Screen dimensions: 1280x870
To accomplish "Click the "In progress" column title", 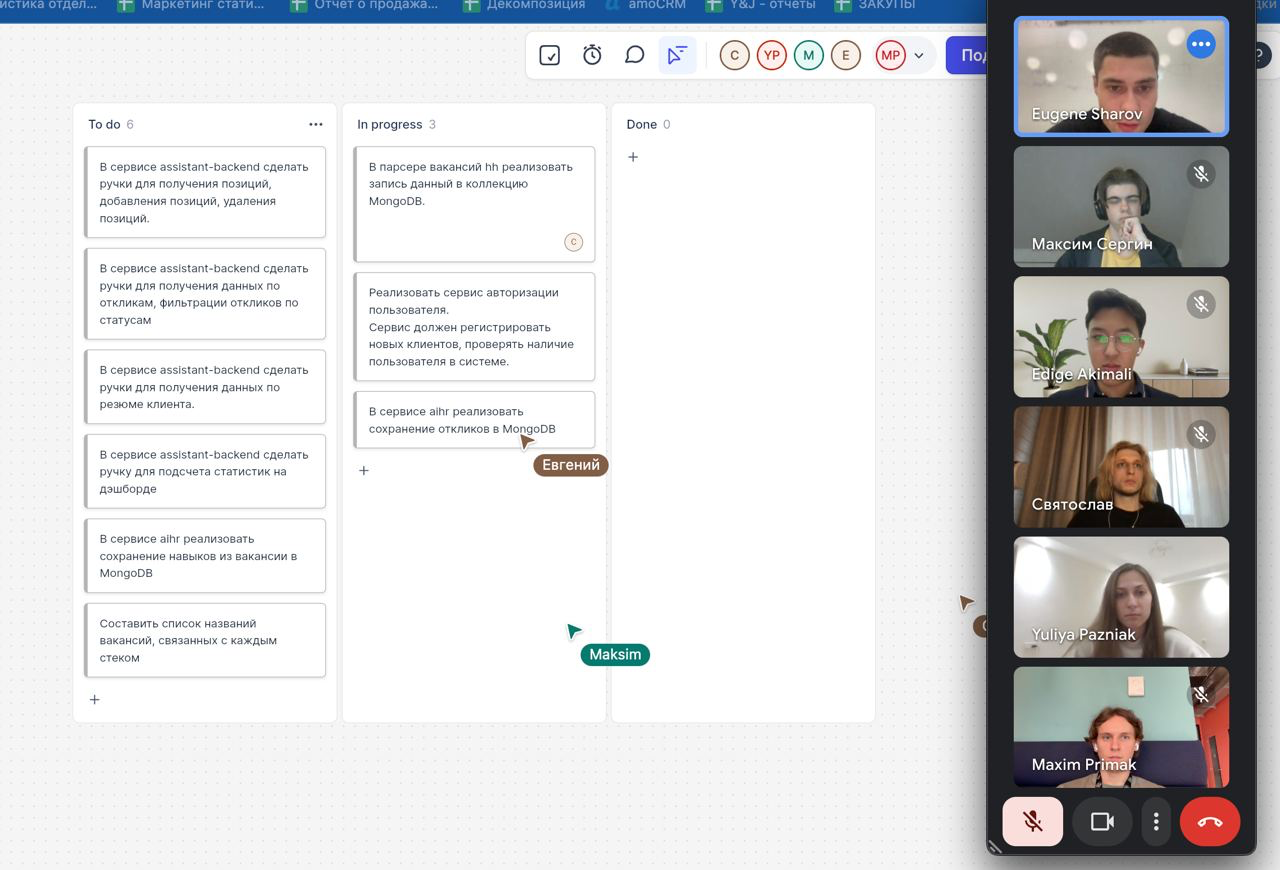I will pyautogui.click(x=389, y=124).
